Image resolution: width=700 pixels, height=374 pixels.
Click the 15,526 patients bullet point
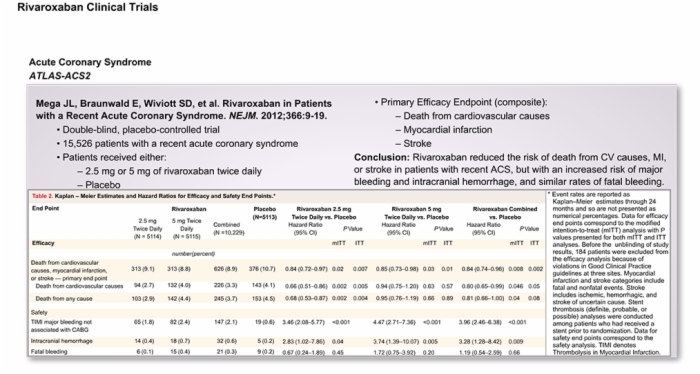[x=177, y=144]
